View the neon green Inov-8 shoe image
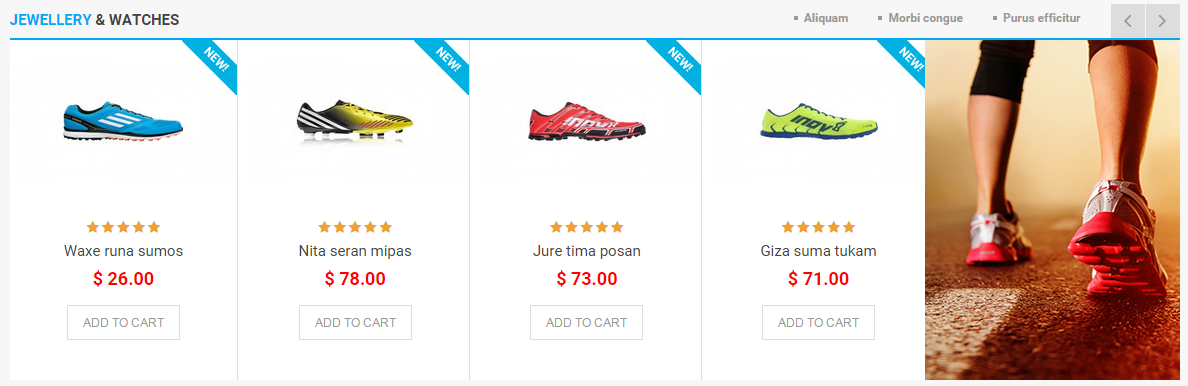 [818, 121]
